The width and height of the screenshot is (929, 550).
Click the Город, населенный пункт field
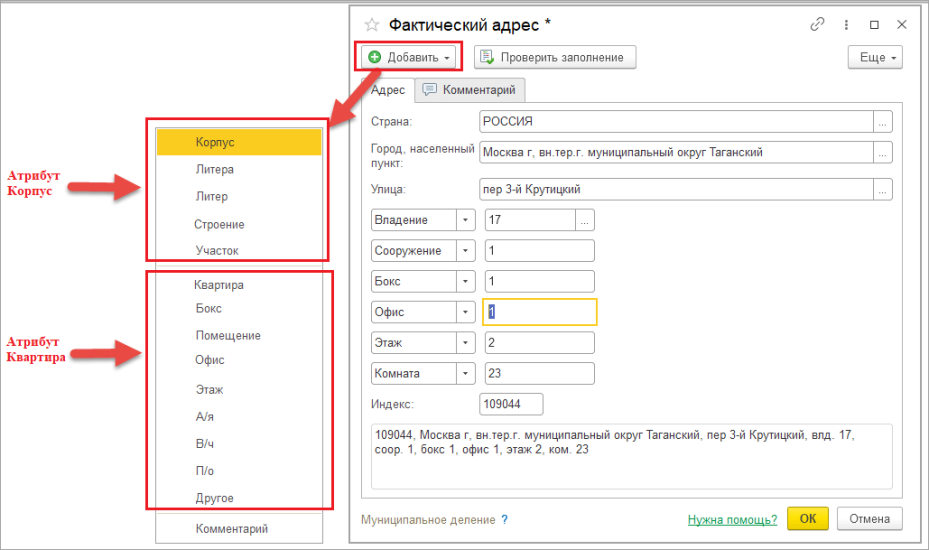[676, 152]
